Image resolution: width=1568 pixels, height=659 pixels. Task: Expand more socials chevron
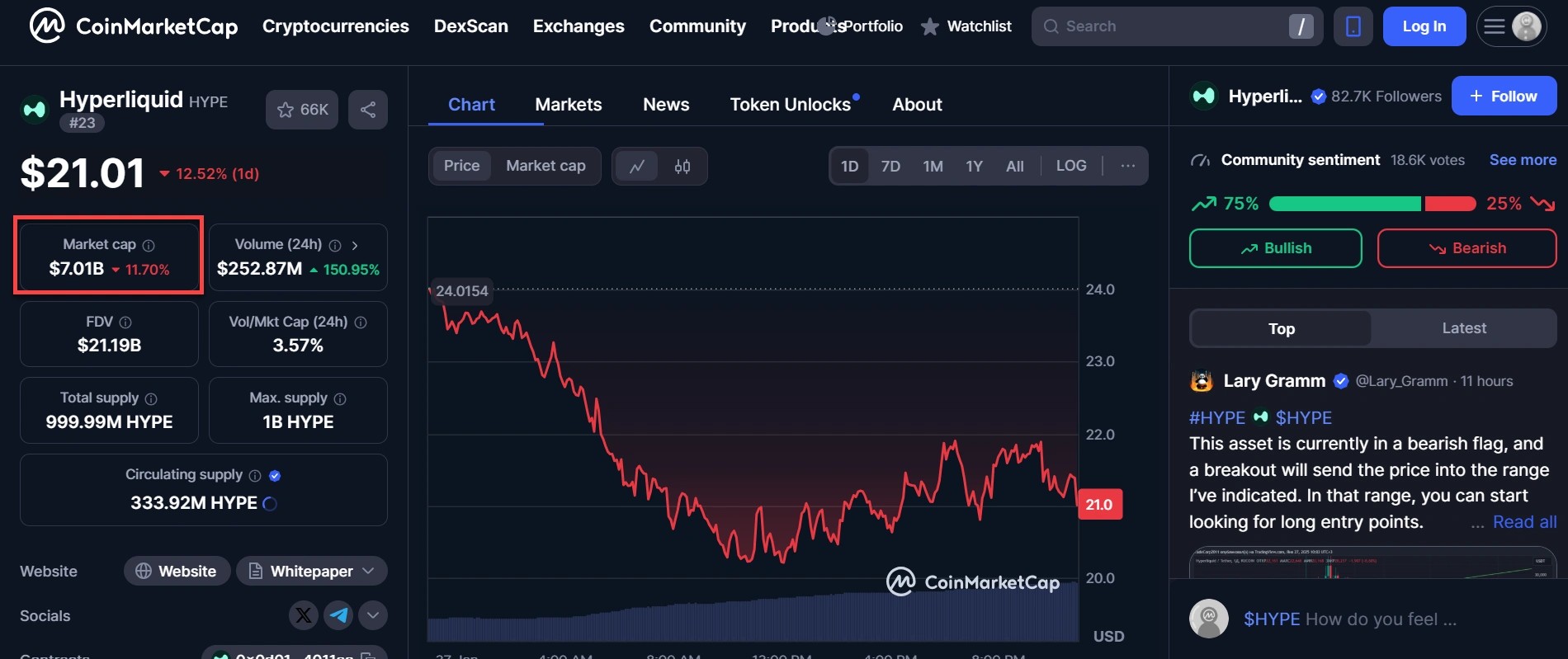point(373,615)
